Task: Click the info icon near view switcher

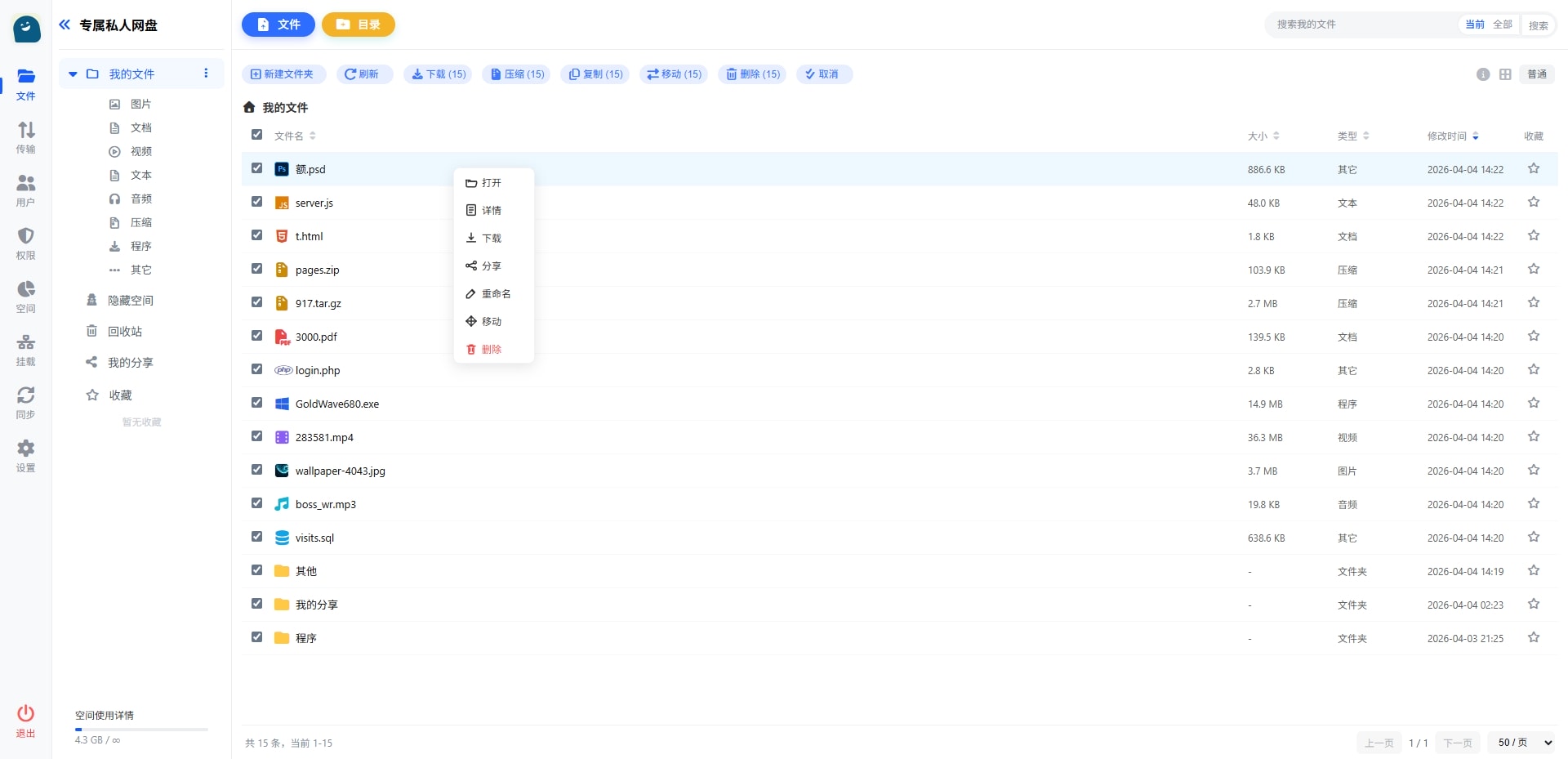Action: click(1483, 74)
